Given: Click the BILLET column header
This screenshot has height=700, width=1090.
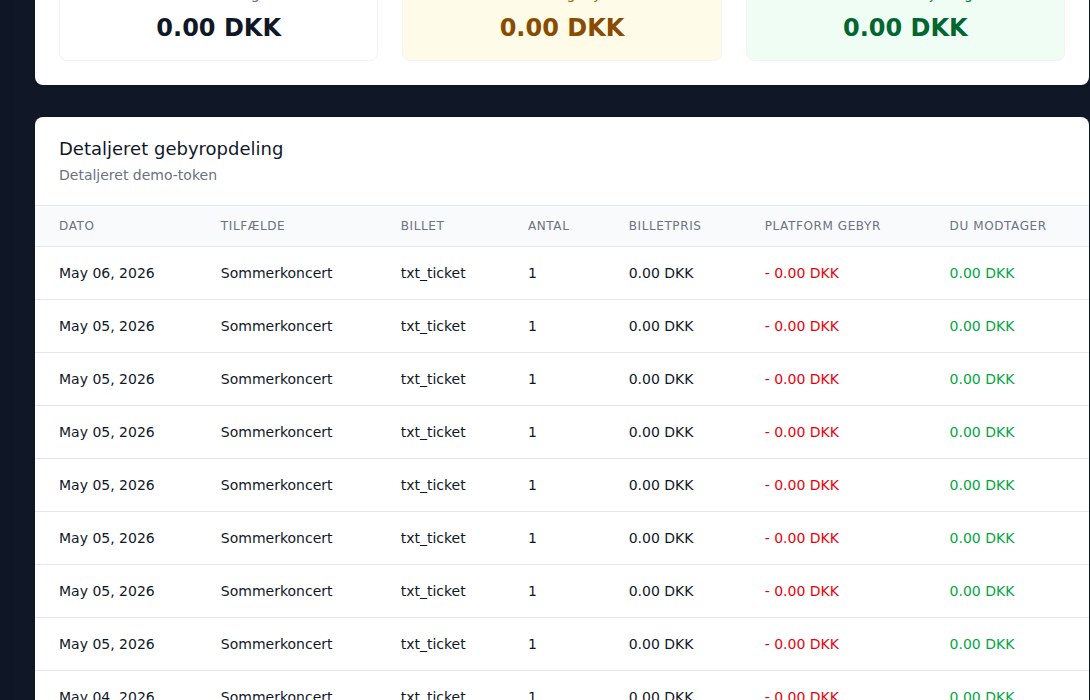Looking at the screenshot, I should point(422,226).
